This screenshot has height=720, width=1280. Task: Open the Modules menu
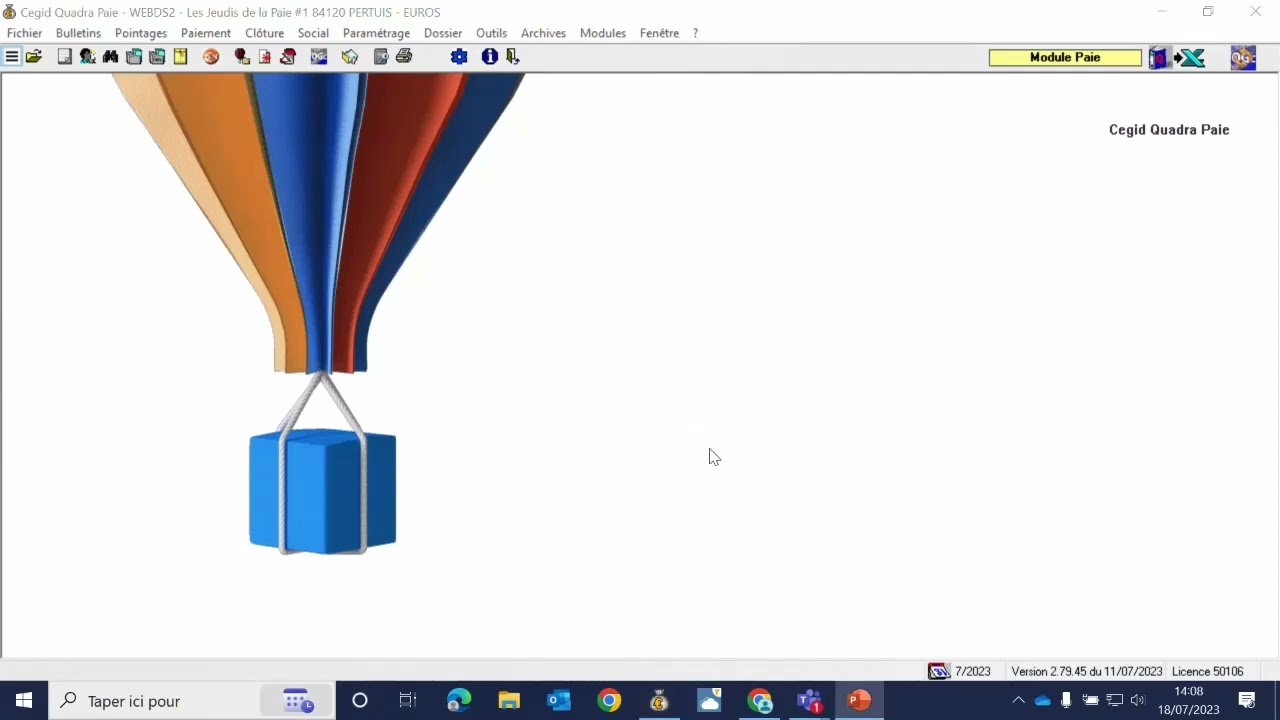[603, 33]
